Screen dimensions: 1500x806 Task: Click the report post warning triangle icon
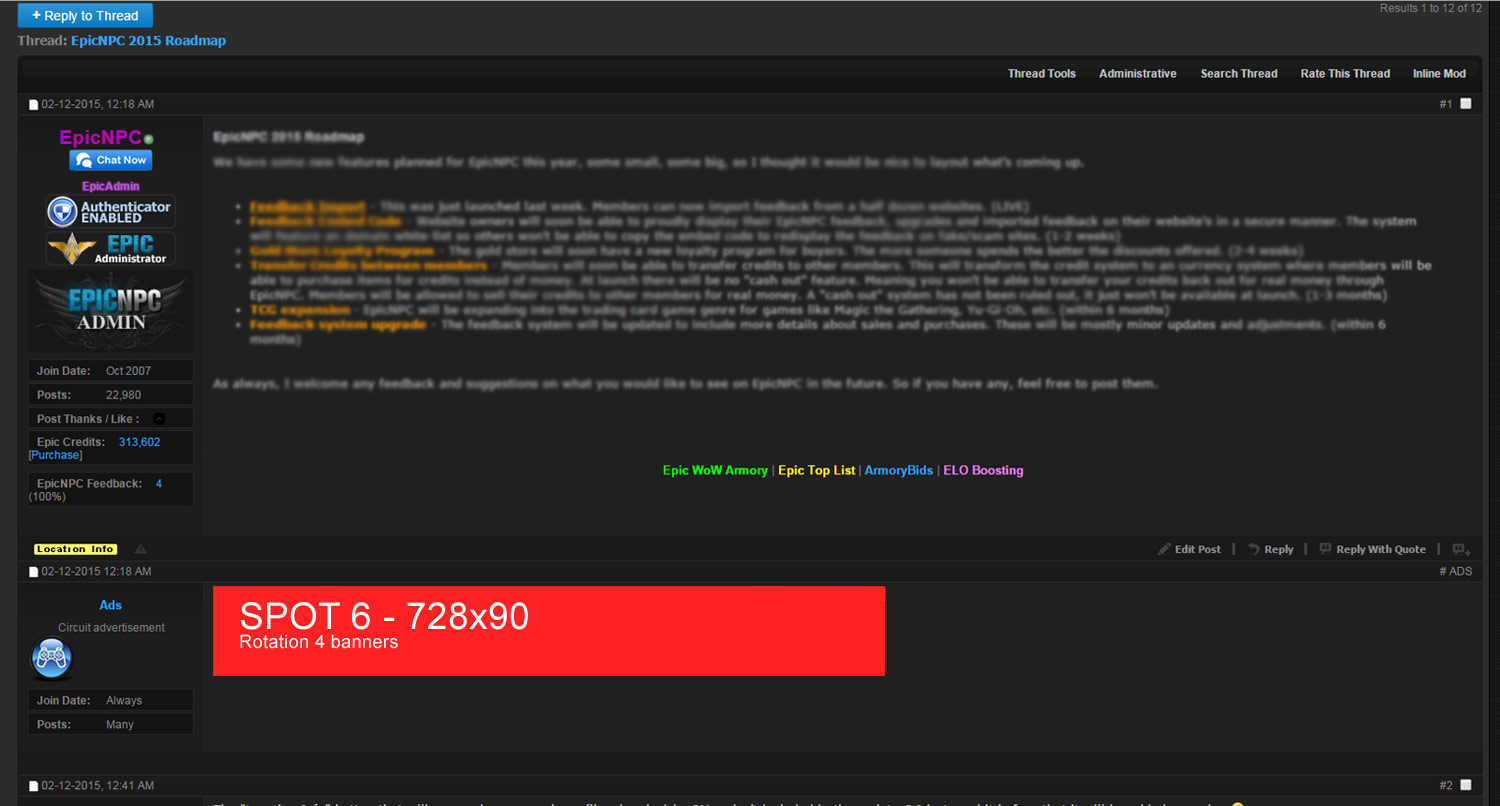click(x=140, y=549)
